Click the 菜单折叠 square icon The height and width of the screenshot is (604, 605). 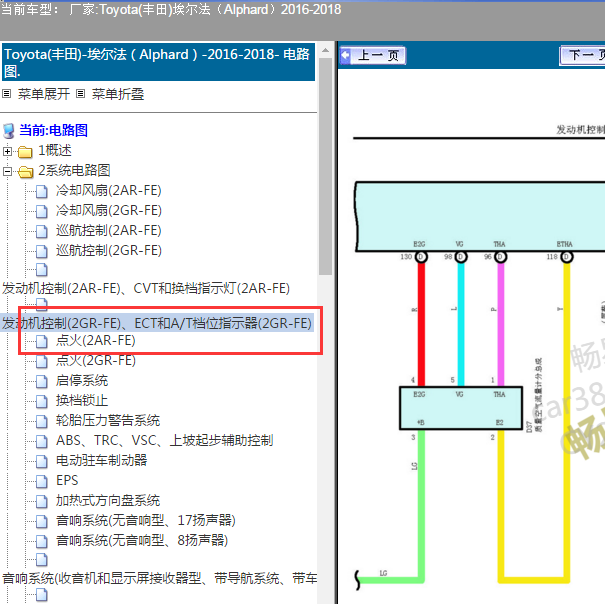80,93
